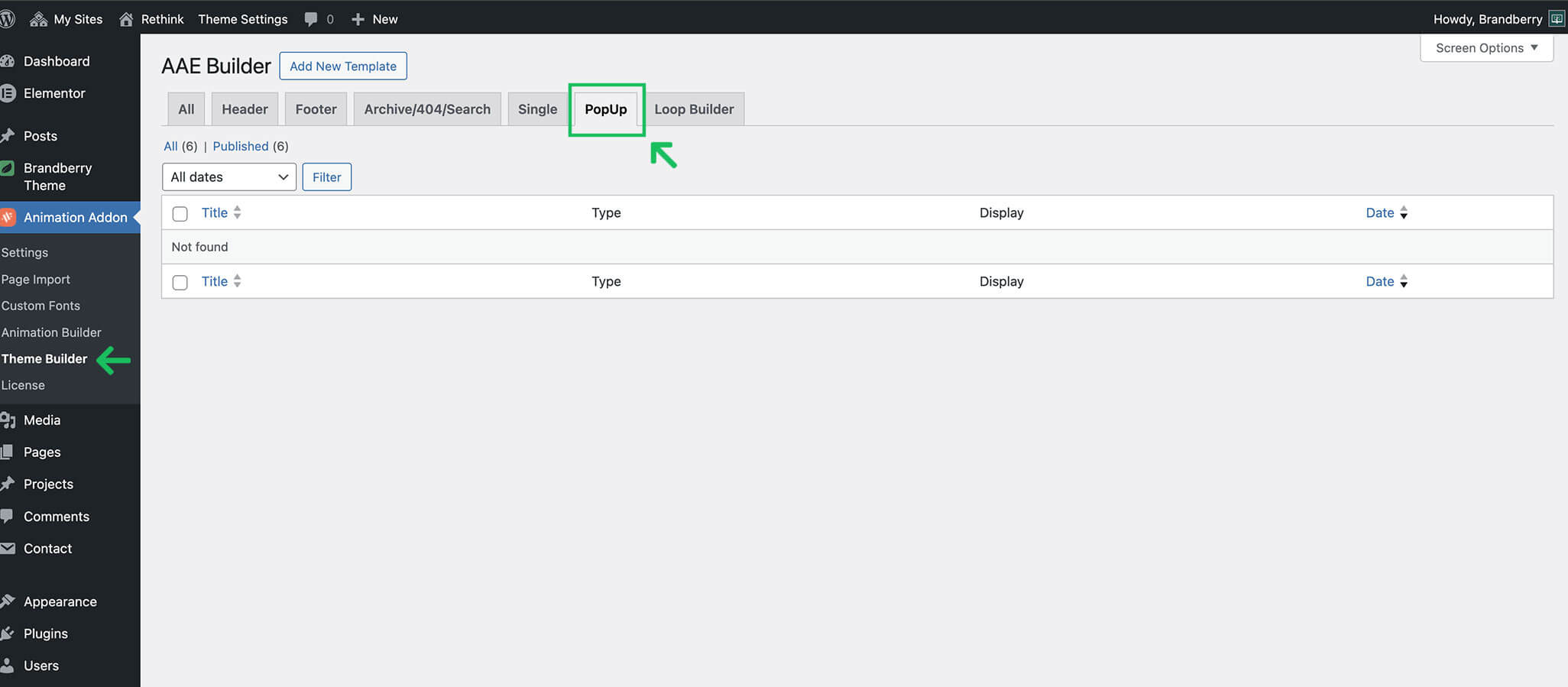Sort templates by the header Title column

(x=215, y=212)
